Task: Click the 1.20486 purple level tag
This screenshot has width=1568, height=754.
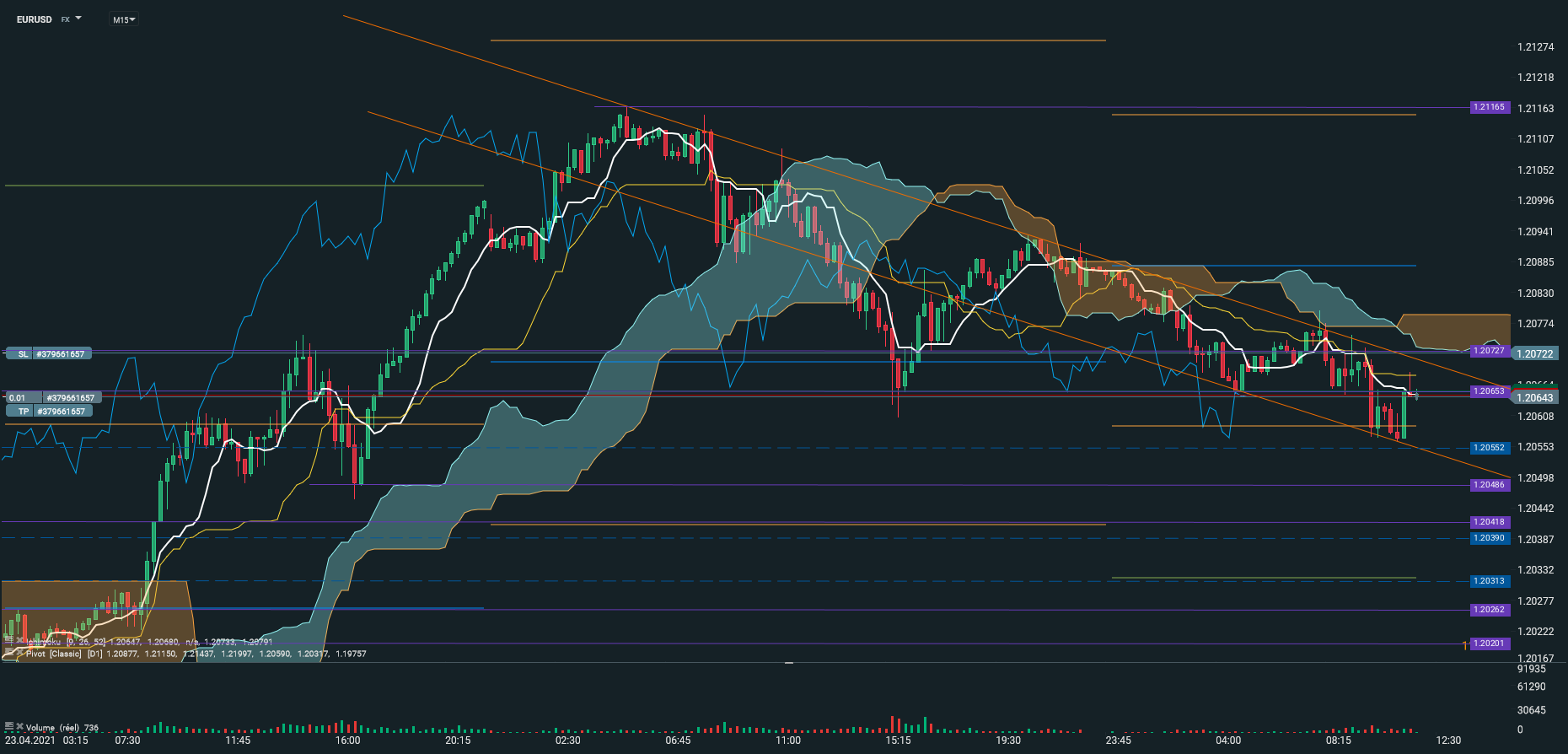Action: [1489, 485]
